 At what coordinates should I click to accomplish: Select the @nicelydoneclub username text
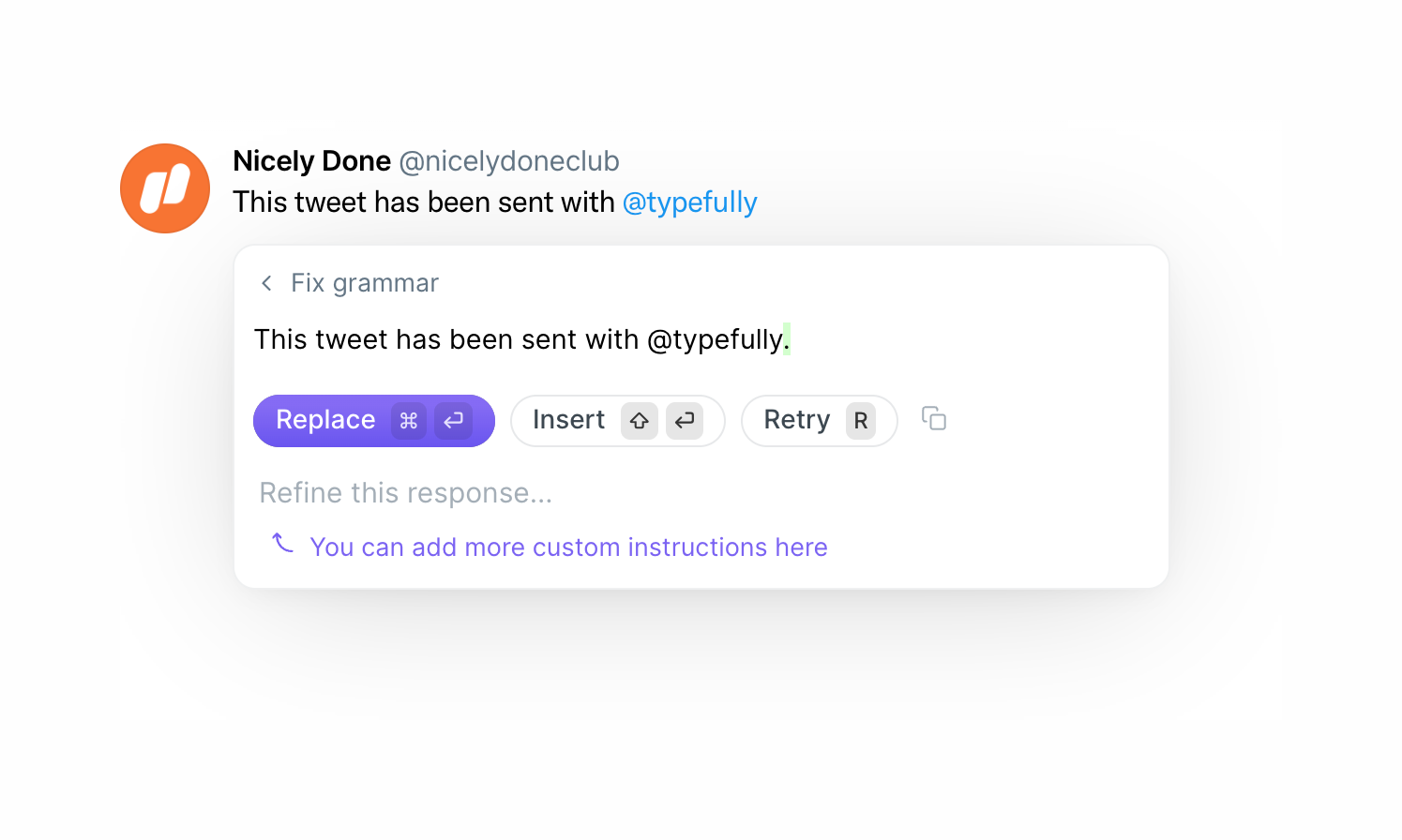(507, 160)
